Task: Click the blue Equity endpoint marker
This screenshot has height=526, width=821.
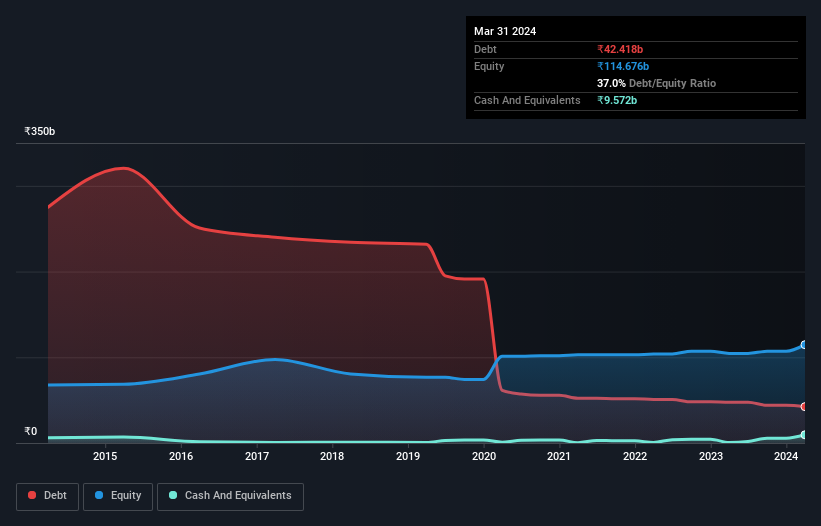Action: (804, 344)
